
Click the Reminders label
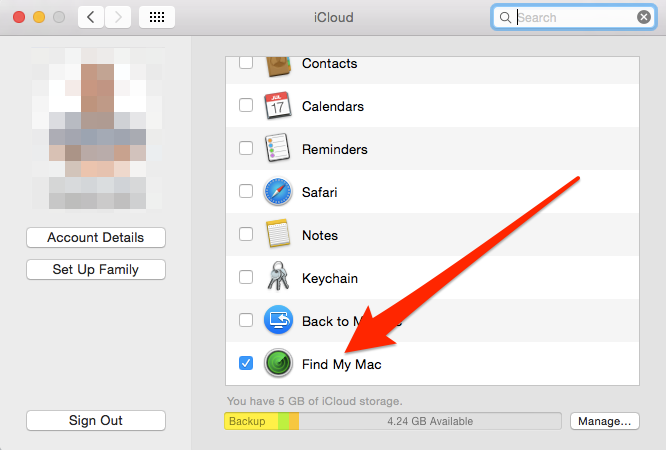point(334,149)
